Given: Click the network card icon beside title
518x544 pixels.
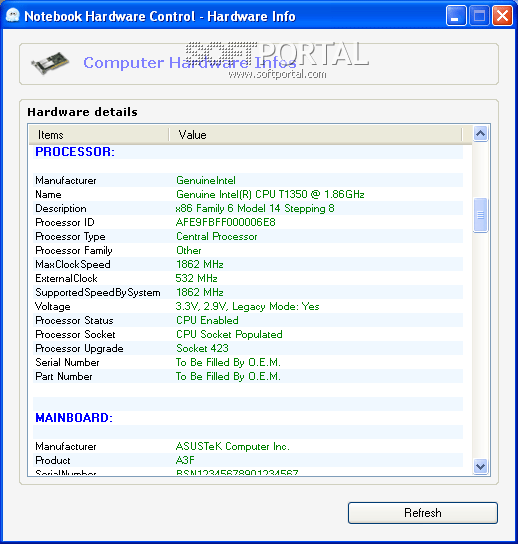Looking at the screenshot, I should click(x=50, y=63).
